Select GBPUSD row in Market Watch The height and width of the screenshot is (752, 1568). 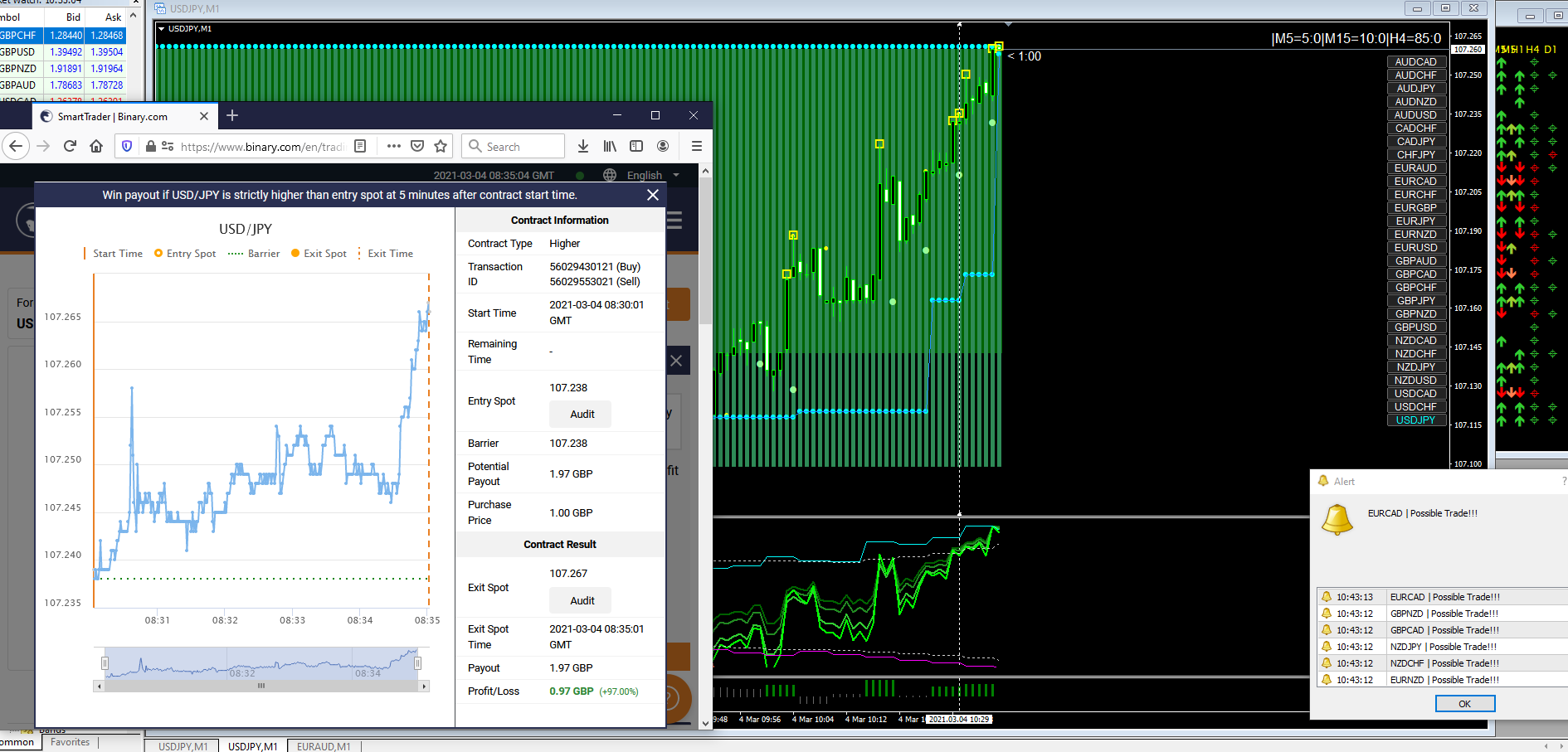click(63, 52)
